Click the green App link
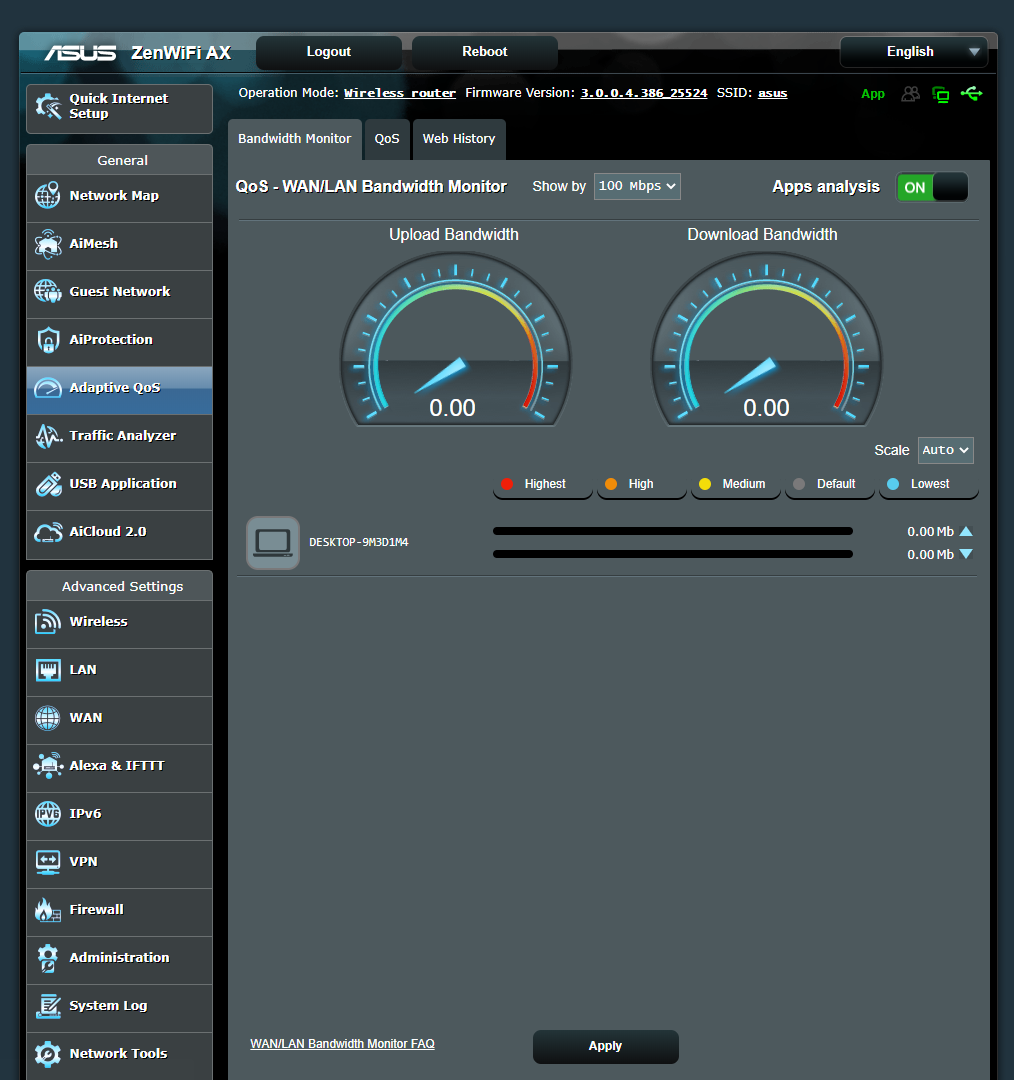 (873, 94)
